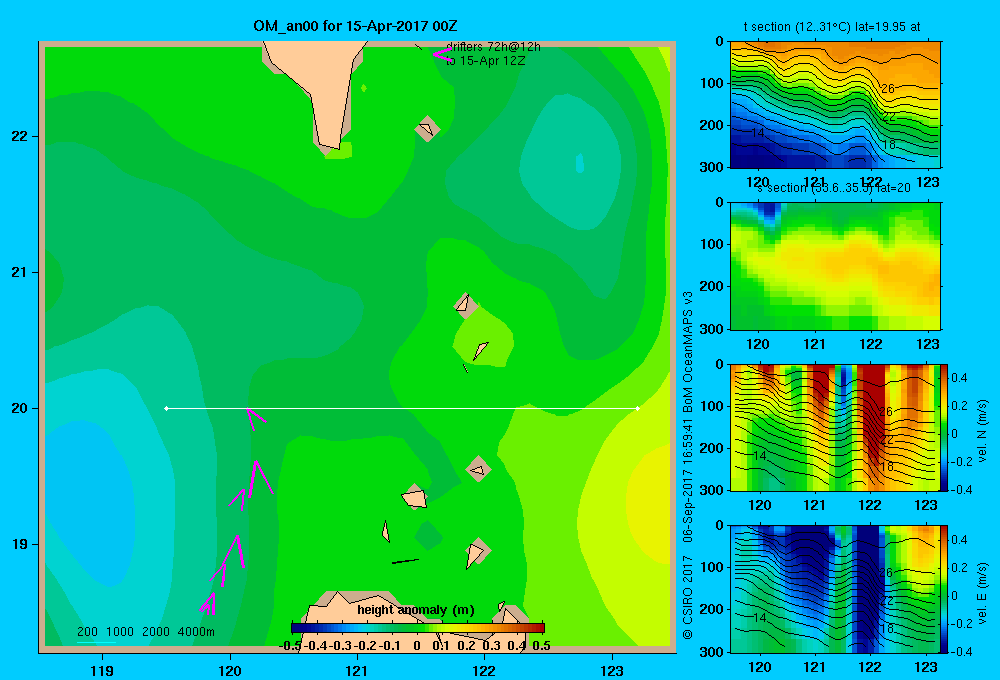Click the small island just east of Taiwan's tip
This screenshot has height=680, width=1000.
click(x=427, y=129)
